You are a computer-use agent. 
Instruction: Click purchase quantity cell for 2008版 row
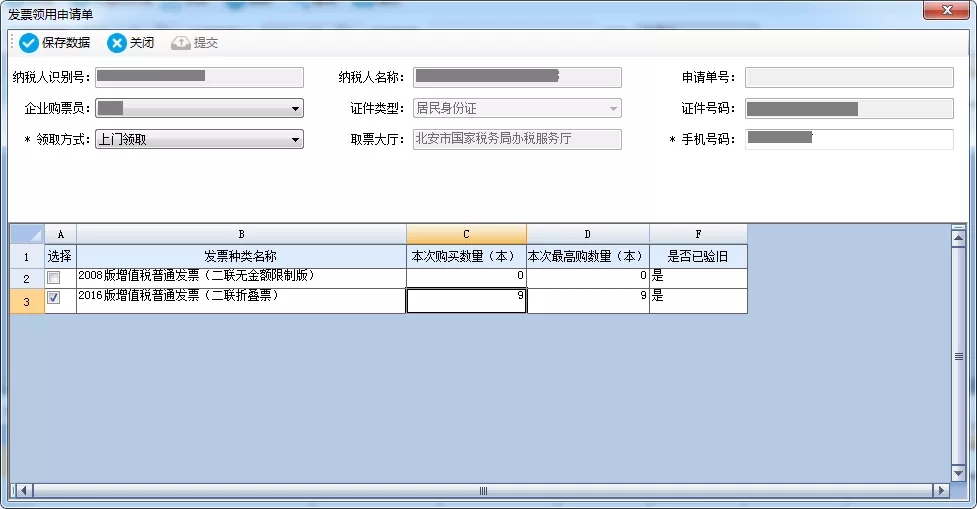click(466, 278)
